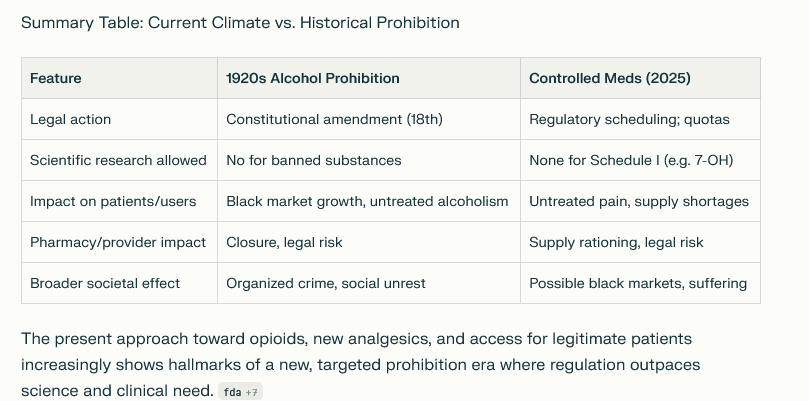The height and width of the screenshot is (401, 809).
Task: Click the Summary Table heading text
Action: [x=240, y=23]
